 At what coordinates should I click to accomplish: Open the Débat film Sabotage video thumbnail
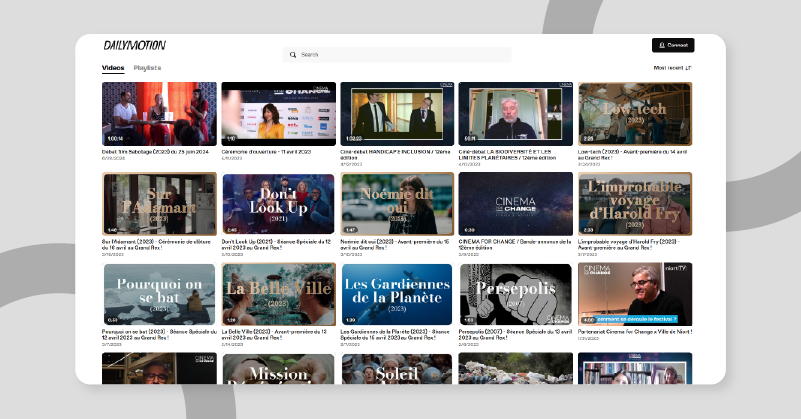click(159, 114)
